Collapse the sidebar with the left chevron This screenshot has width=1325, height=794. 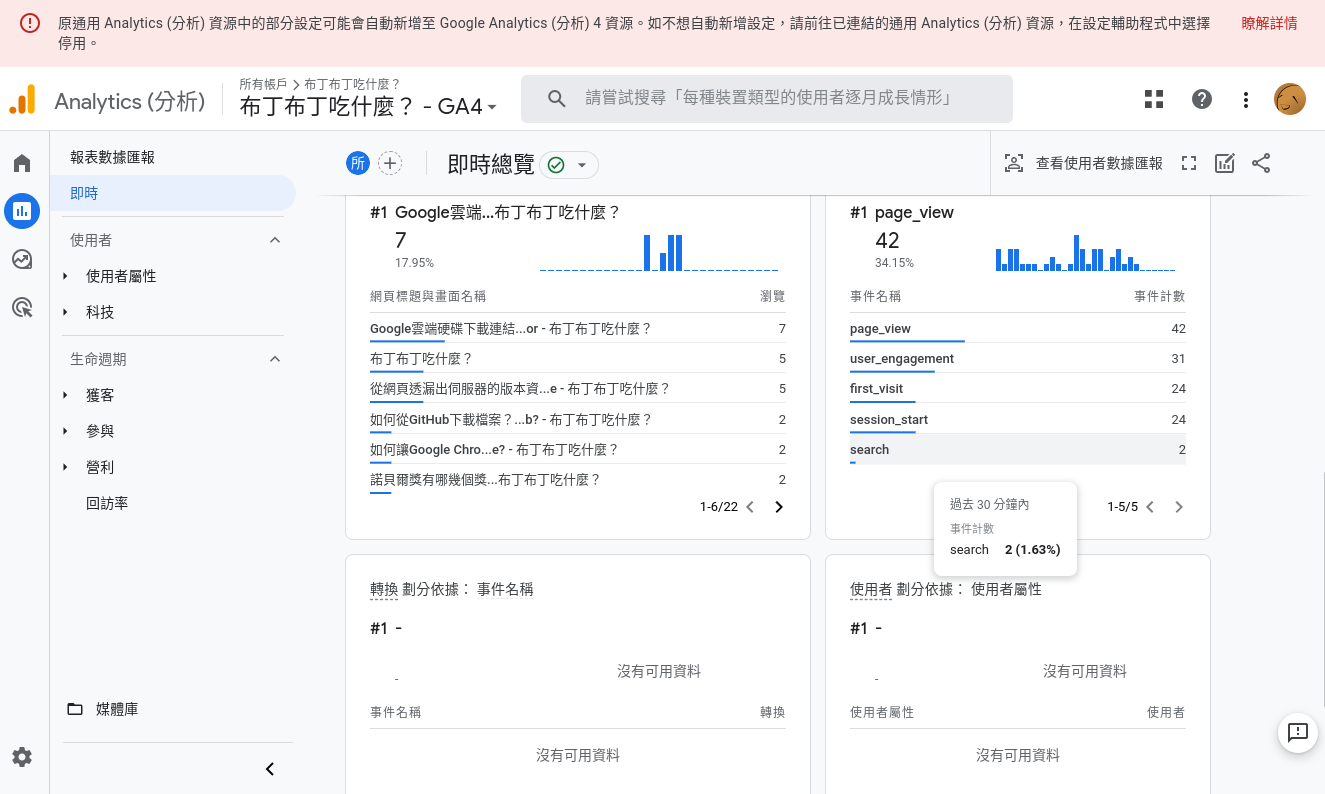pos(270,769)
